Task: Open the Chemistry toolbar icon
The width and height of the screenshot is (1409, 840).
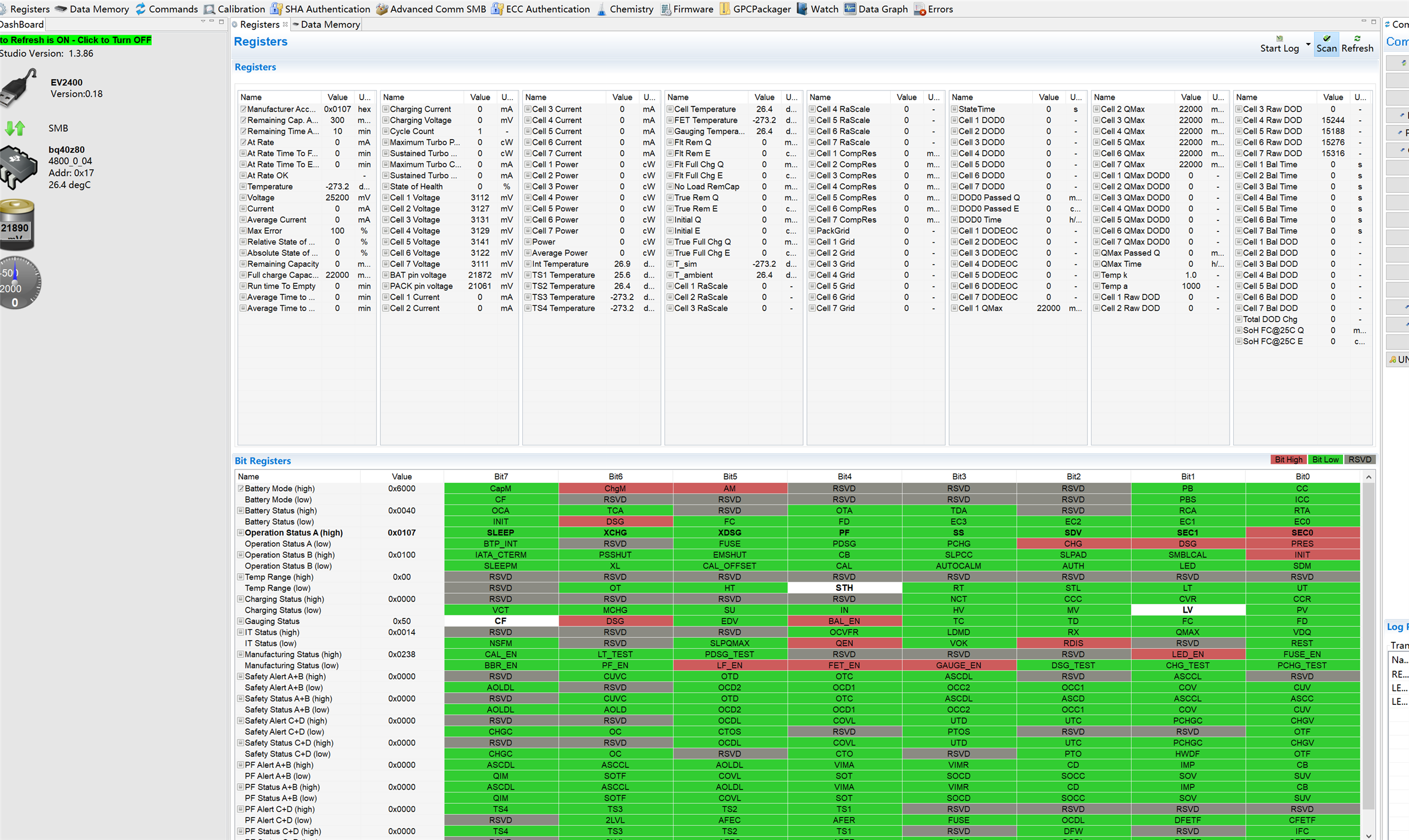Action: pos(601,9)
